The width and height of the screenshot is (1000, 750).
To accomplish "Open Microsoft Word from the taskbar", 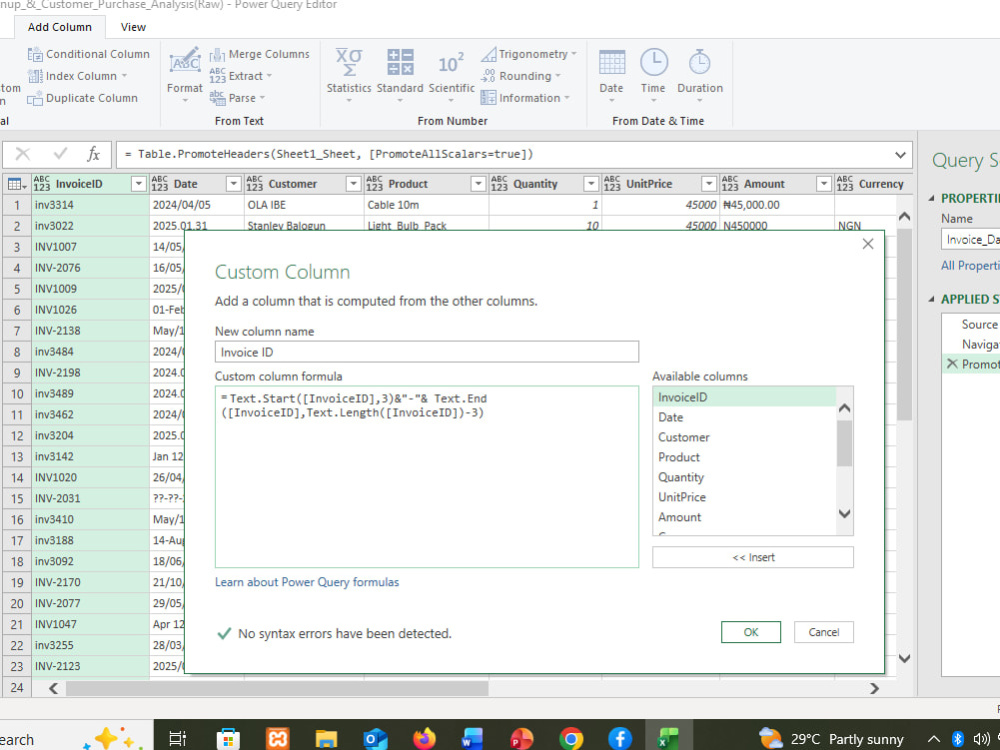I will point(473,739).
